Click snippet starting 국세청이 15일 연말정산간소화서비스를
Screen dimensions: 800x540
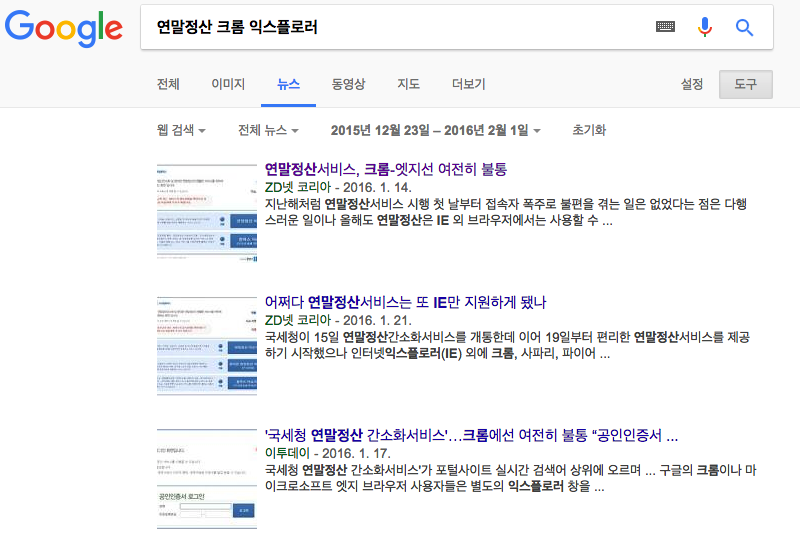(x=508, y=345)
